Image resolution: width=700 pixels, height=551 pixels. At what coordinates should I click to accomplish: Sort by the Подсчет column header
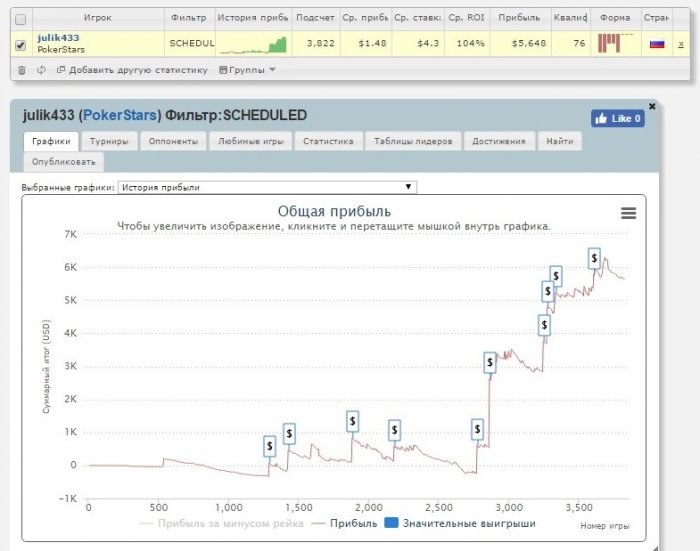[315, 18]
